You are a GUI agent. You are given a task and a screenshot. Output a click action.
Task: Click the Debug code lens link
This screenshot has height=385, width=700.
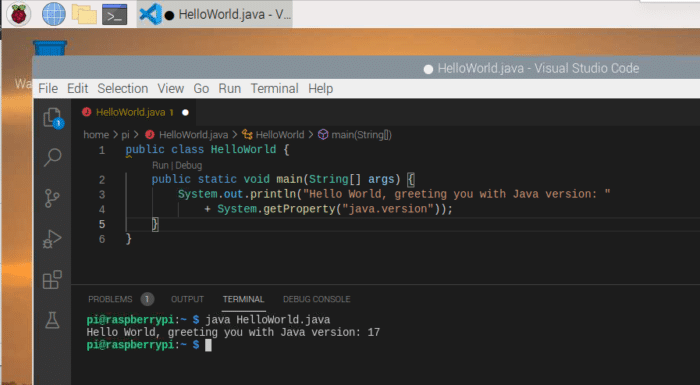tap(188, 165)
